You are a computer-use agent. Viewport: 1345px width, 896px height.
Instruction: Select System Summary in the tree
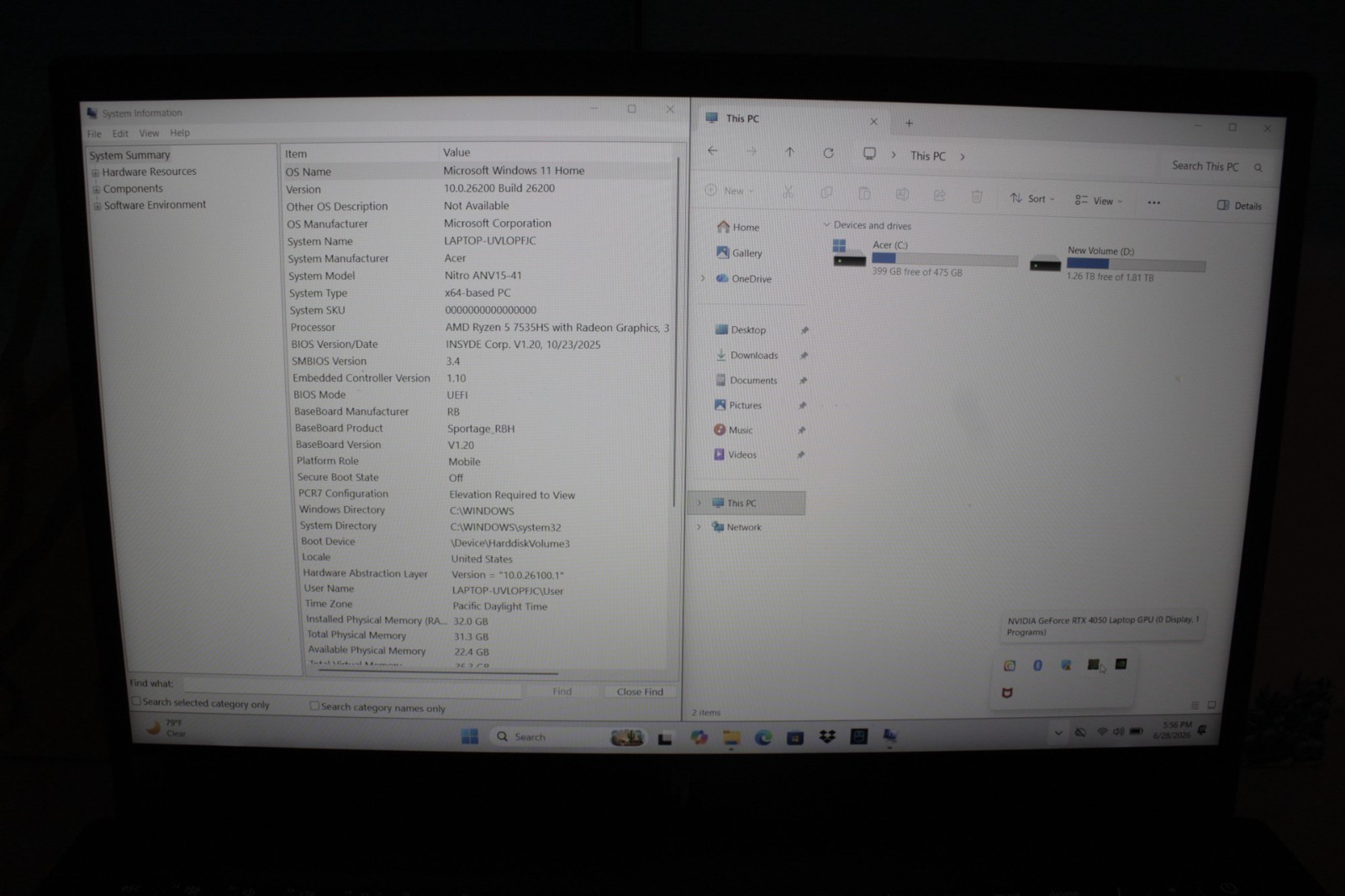(130, 155)
